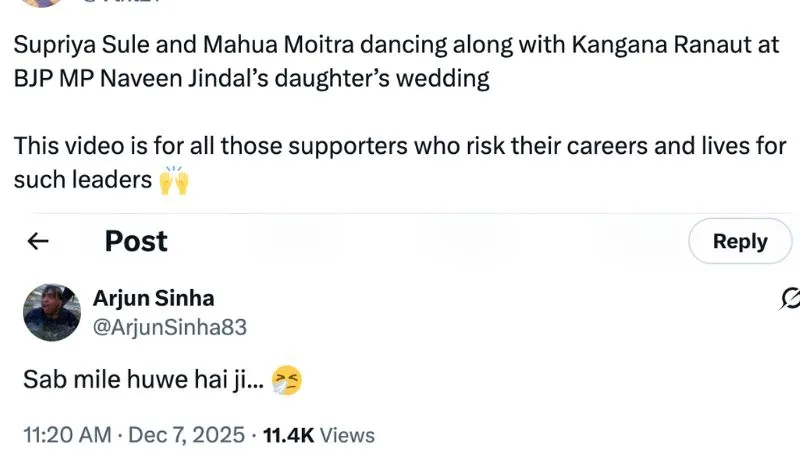Click the Dec 7, 2025 date
800x450 pixels.
tap(187, 435)
